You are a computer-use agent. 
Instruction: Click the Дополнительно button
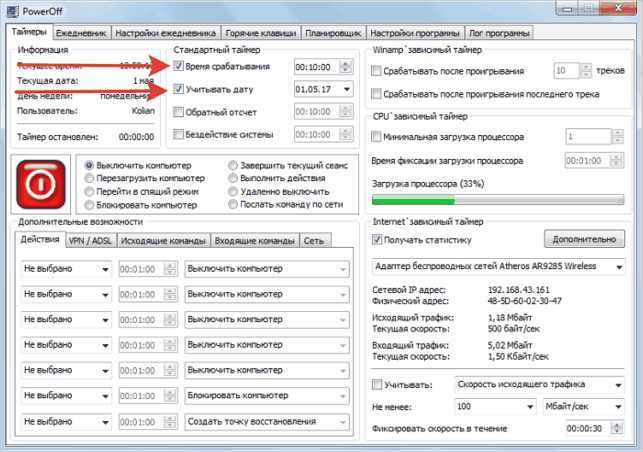click(x=584, y=239)
